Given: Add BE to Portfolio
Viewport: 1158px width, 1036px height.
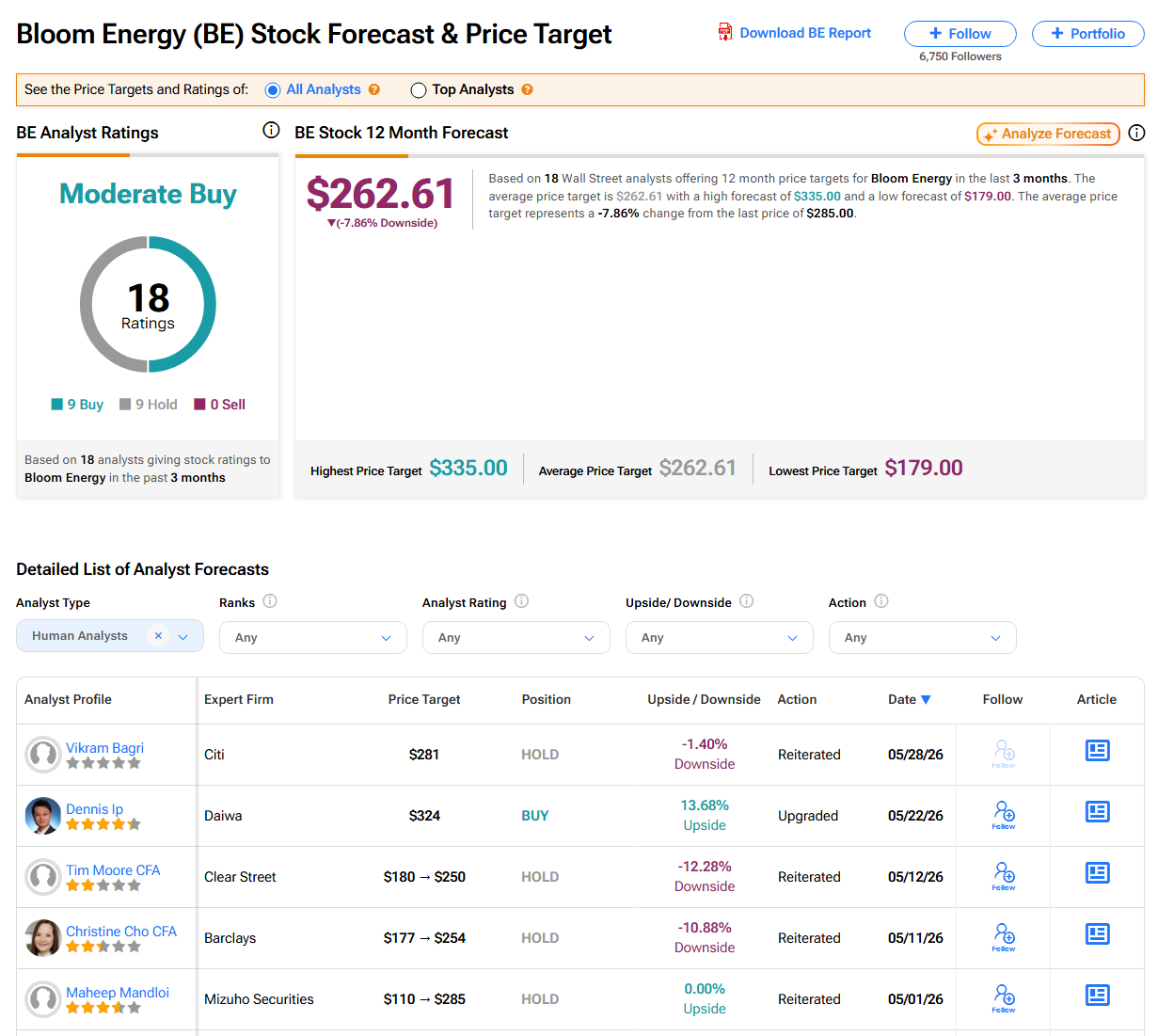Looking at the screenshot, I should coord(1088,34).
